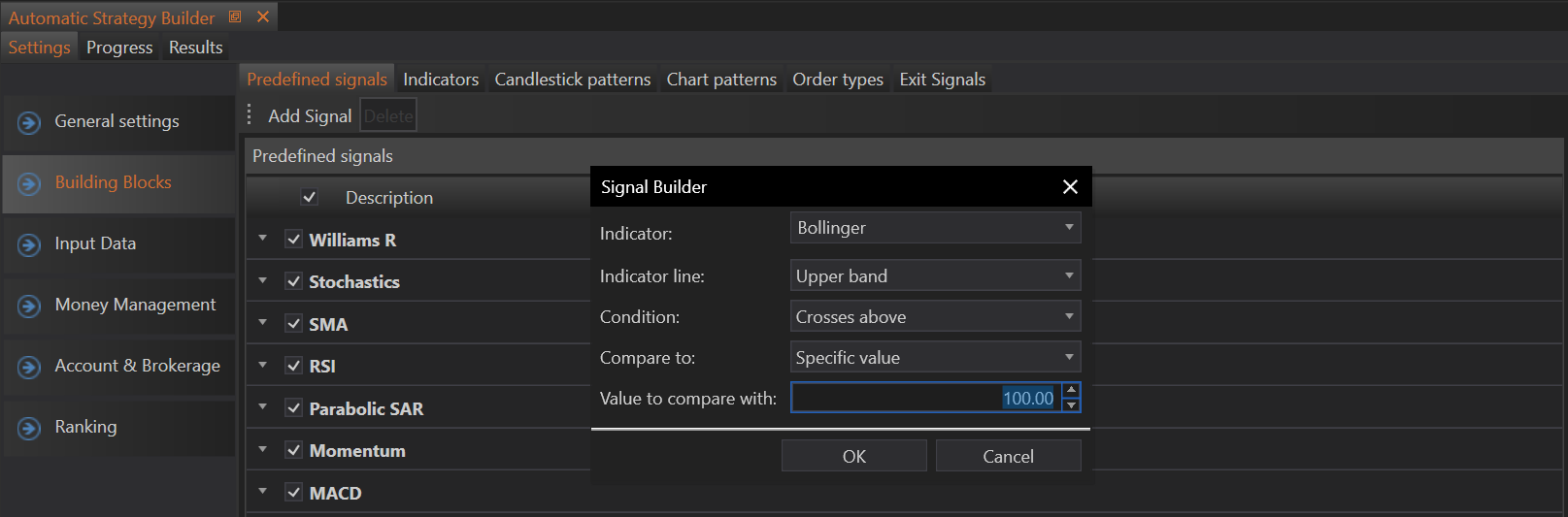Toggle the Stochastics signal checkbox
Screen dimensions: 1568x517
[294, 281]
